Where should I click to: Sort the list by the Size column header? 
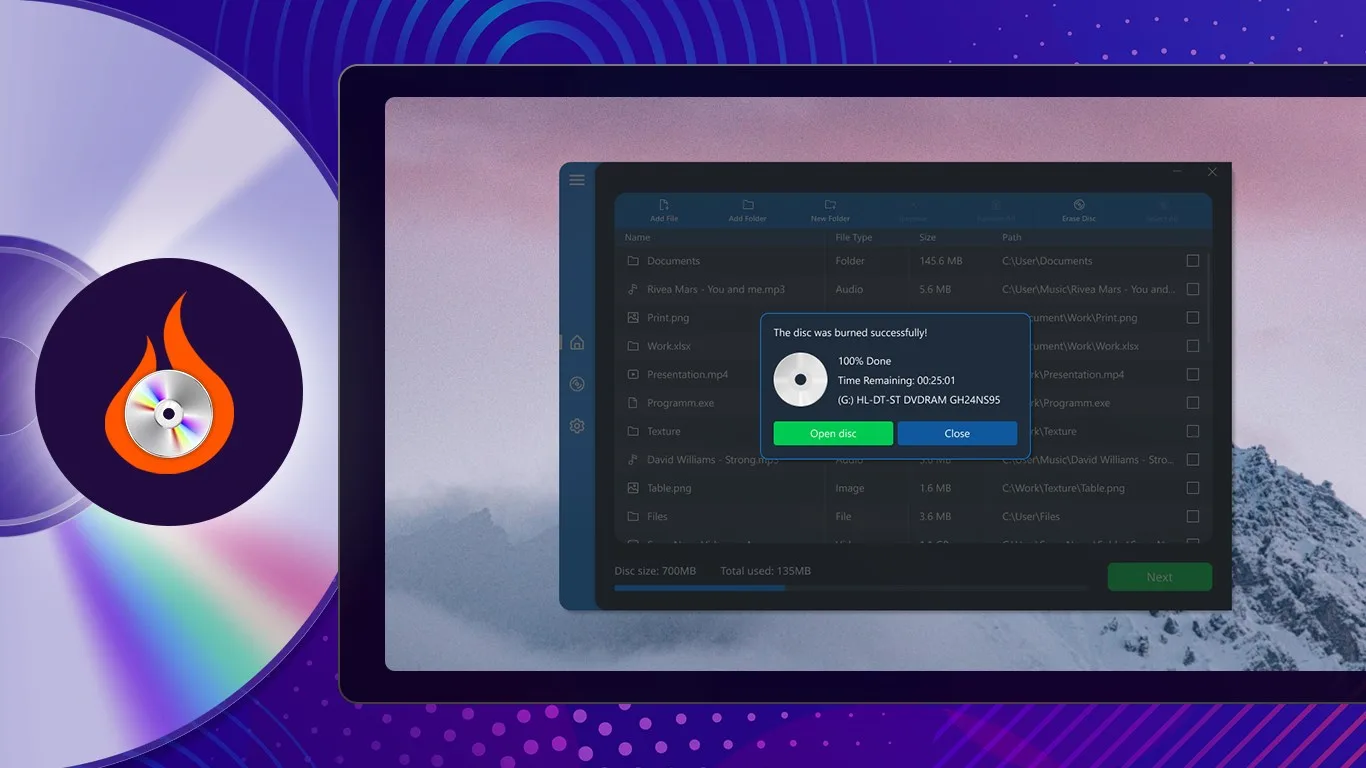pos(927,238)
